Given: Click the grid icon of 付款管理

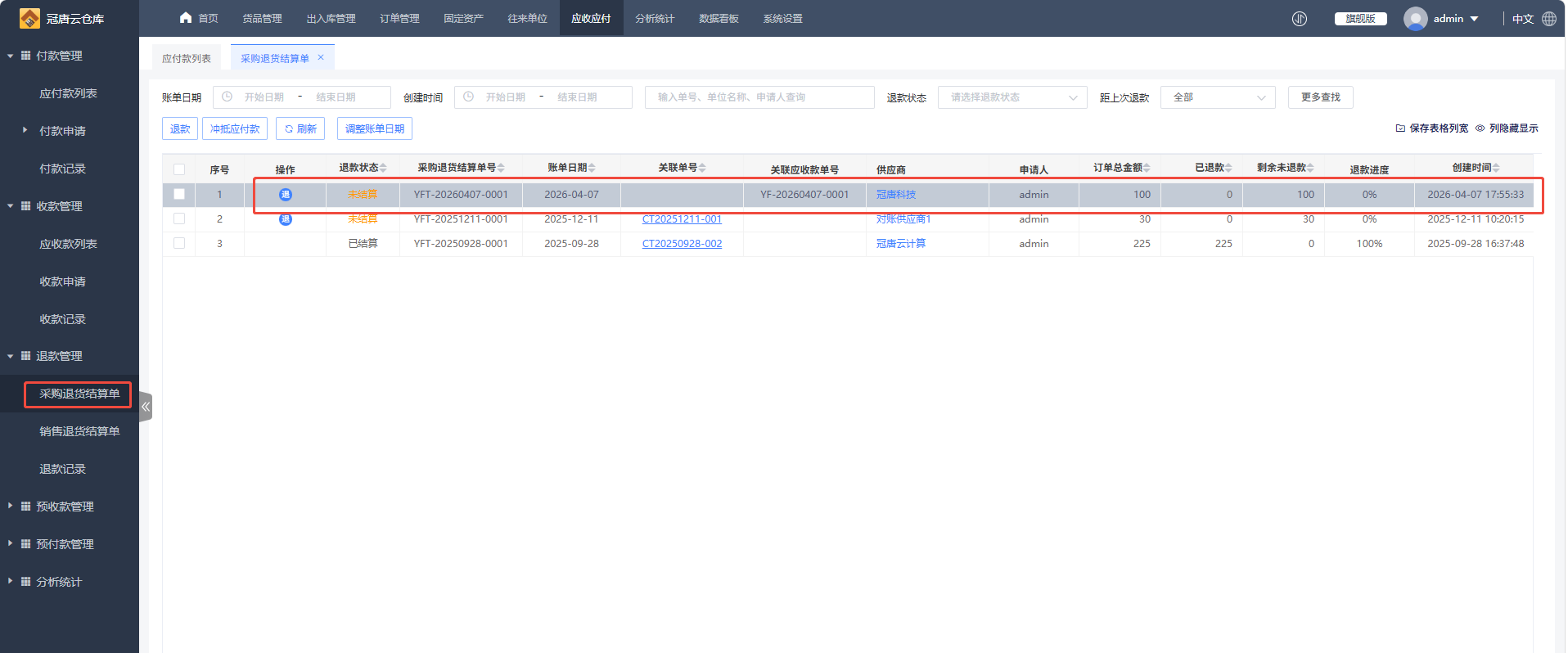Looking at the screenshot, I should (25, 56).
